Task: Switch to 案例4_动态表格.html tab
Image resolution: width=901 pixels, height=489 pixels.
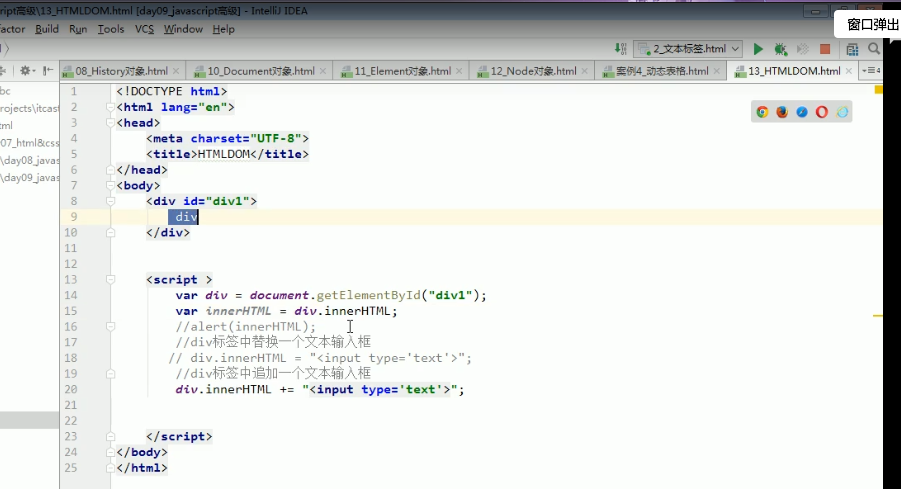Action: [x=661, y=71]
